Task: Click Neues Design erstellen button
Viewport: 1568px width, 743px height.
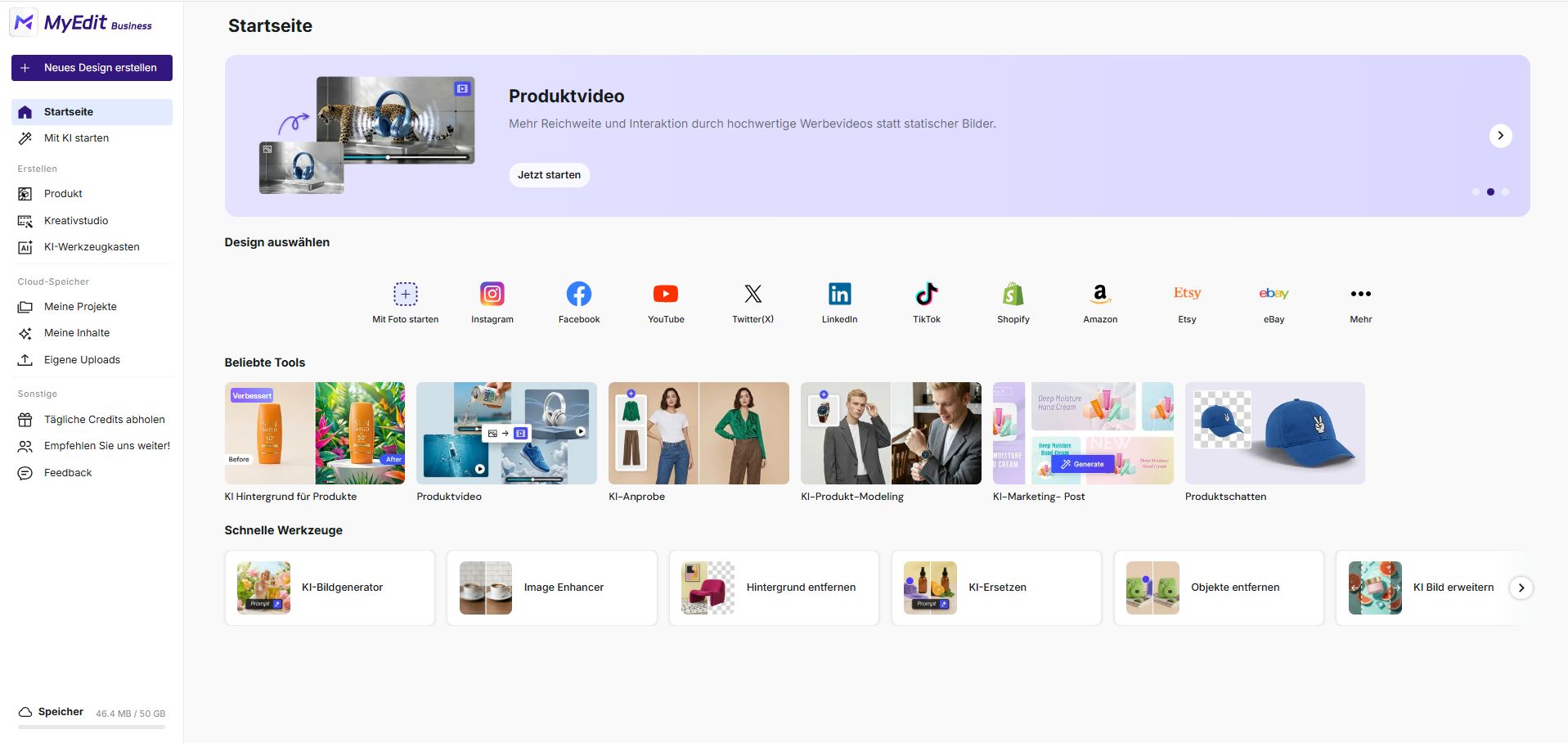Action: [92, 68]
